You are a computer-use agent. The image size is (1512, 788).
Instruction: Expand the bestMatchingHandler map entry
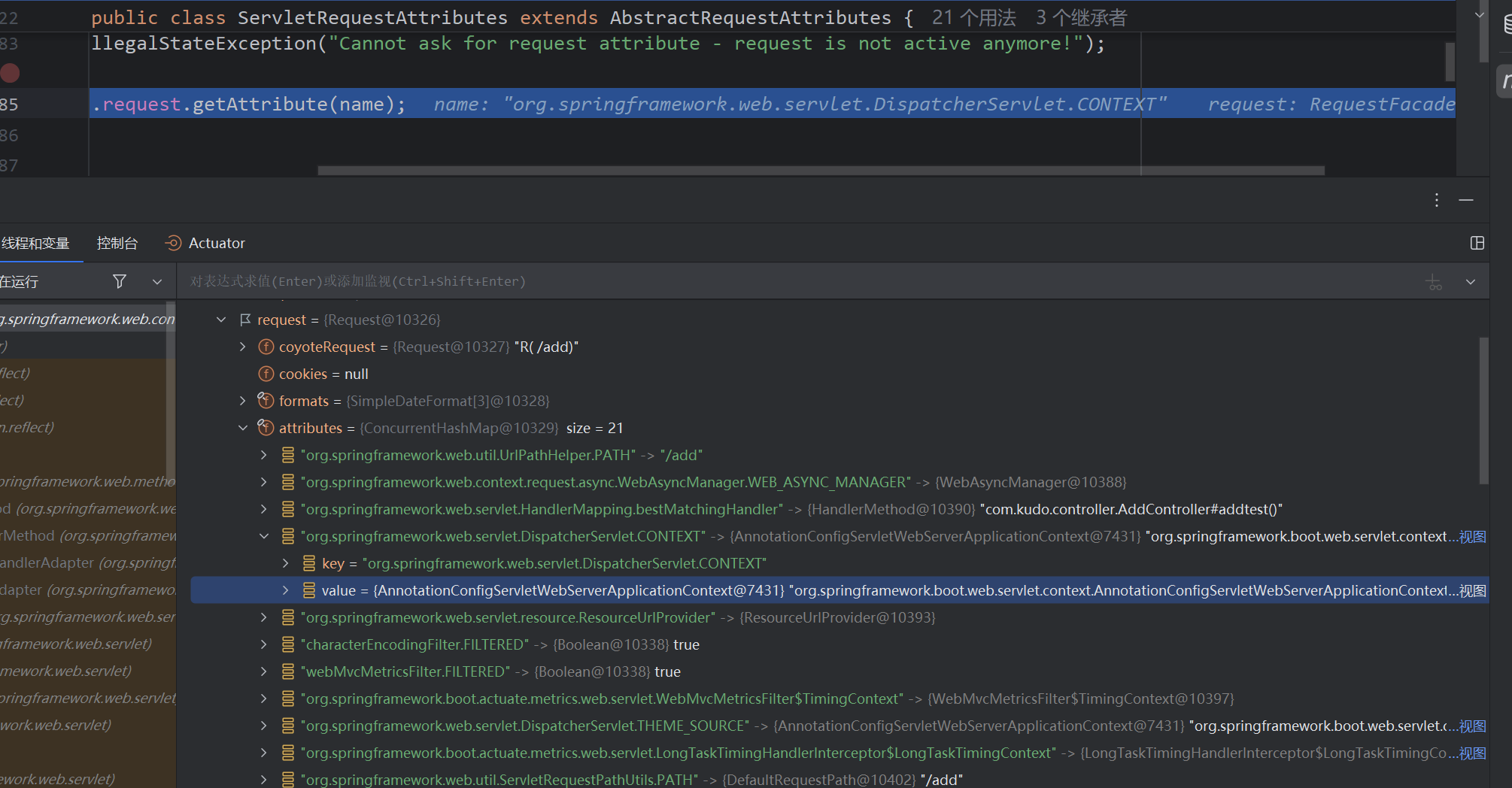[263, 509]
